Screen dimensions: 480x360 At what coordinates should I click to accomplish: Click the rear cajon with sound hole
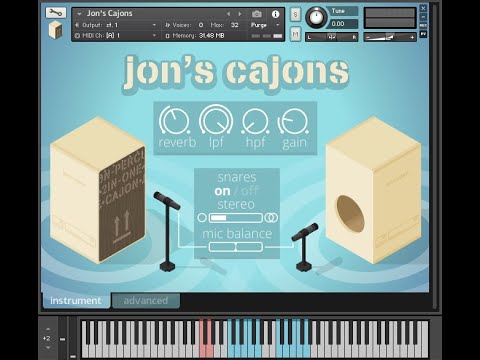(373, 190)
